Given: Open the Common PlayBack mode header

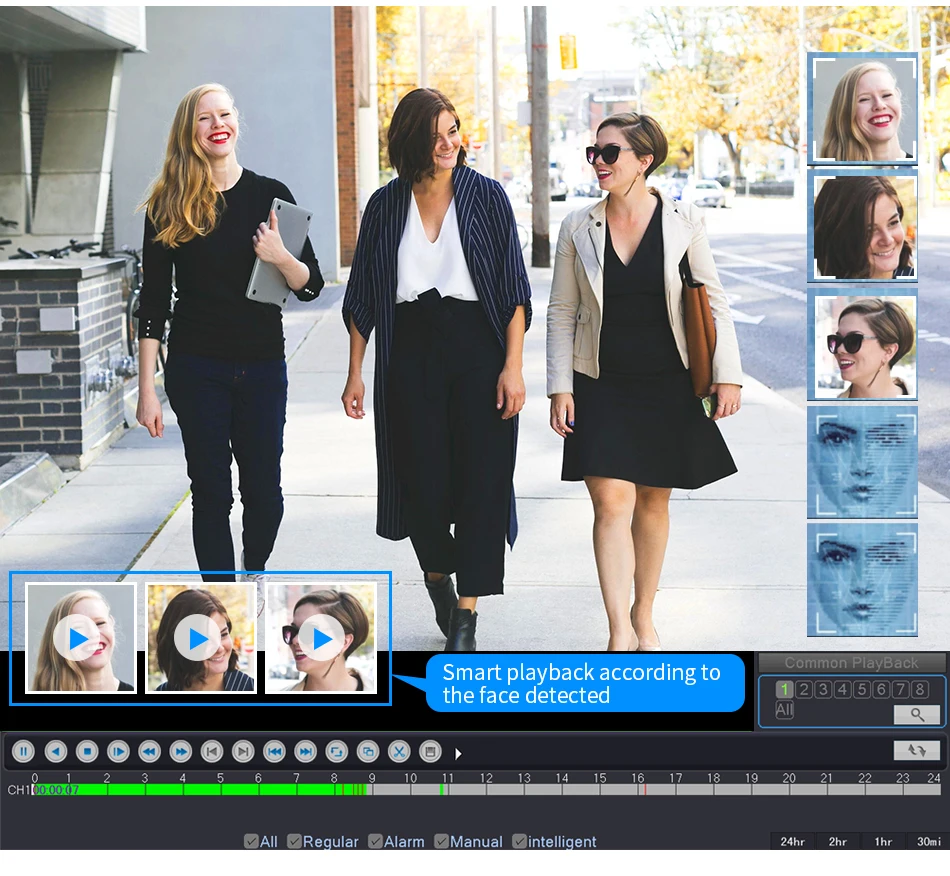Looking at the screenshot, I should [851, 663].
